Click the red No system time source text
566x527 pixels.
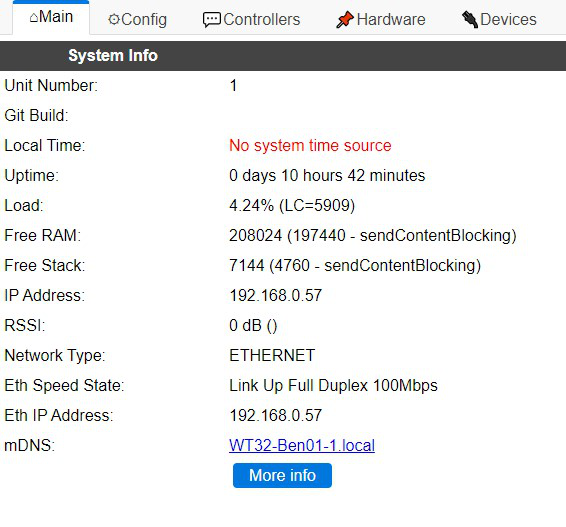pyautogui.click(x=310, y=145)
